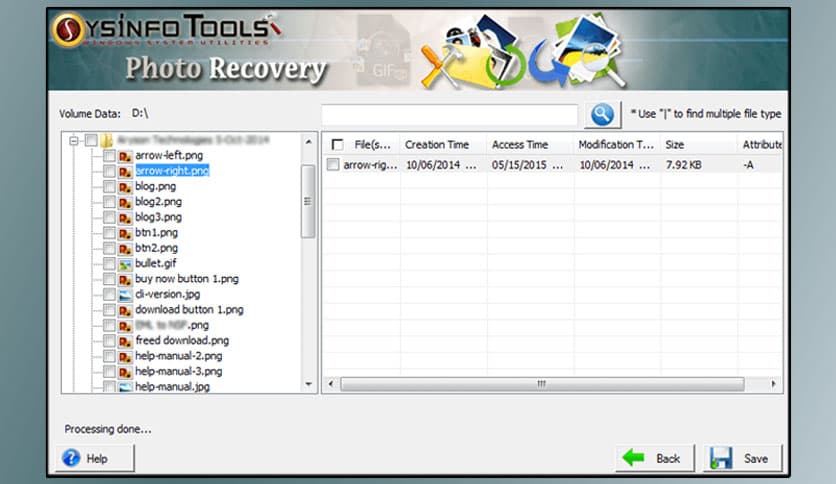Click the help-manual-3.png icon
836x484 pixels.
(x=125, y=373)
